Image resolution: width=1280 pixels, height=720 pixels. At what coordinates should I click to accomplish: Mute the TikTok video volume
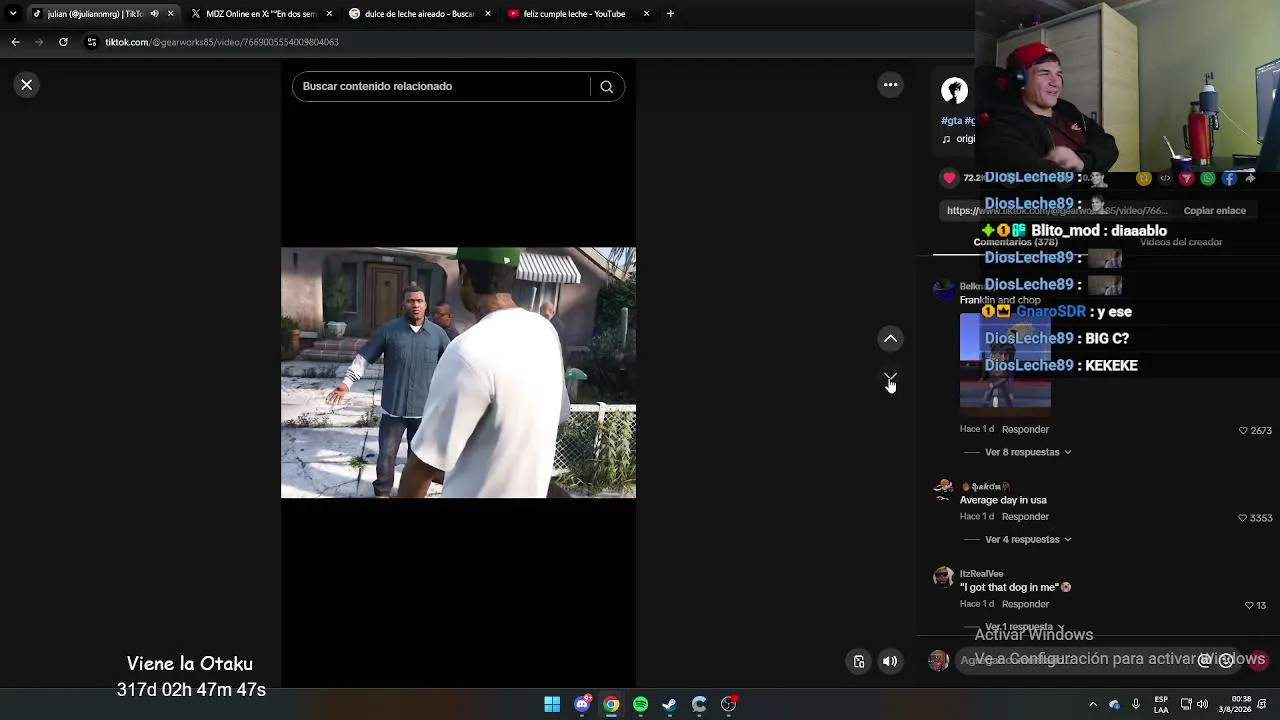click(x=890, y=661)
